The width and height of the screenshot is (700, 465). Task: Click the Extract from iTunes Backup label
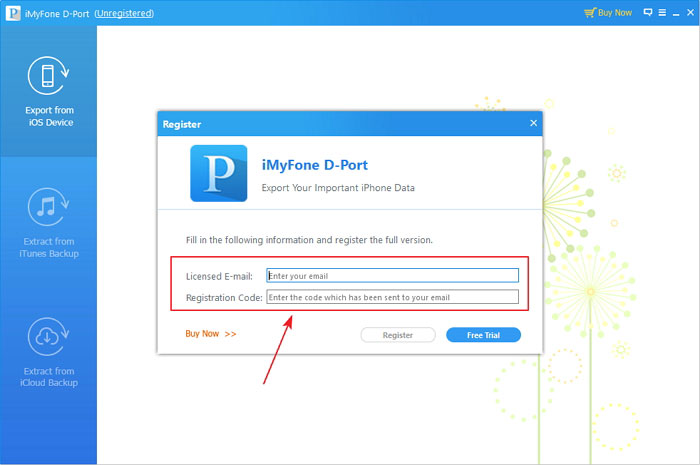pyautogui.click(x=49, y=248)
